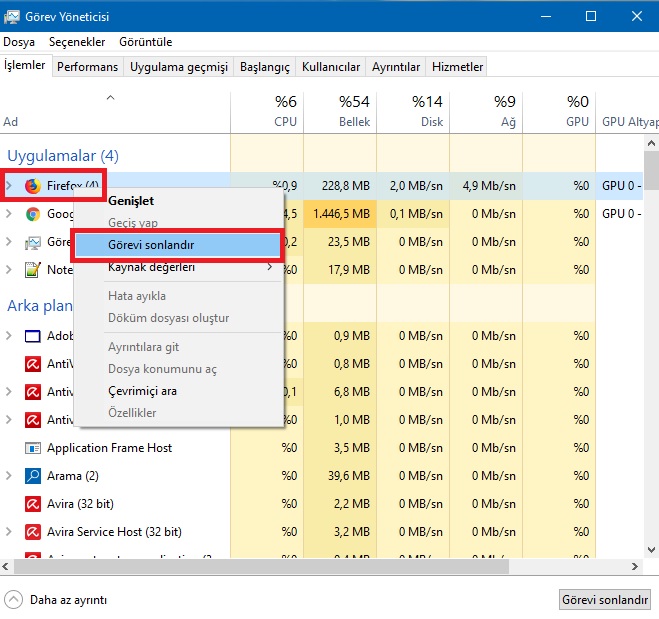Viewport: 659px width, 619px height.
Task: Click the Avira Service Host icon
Action: 33,532
